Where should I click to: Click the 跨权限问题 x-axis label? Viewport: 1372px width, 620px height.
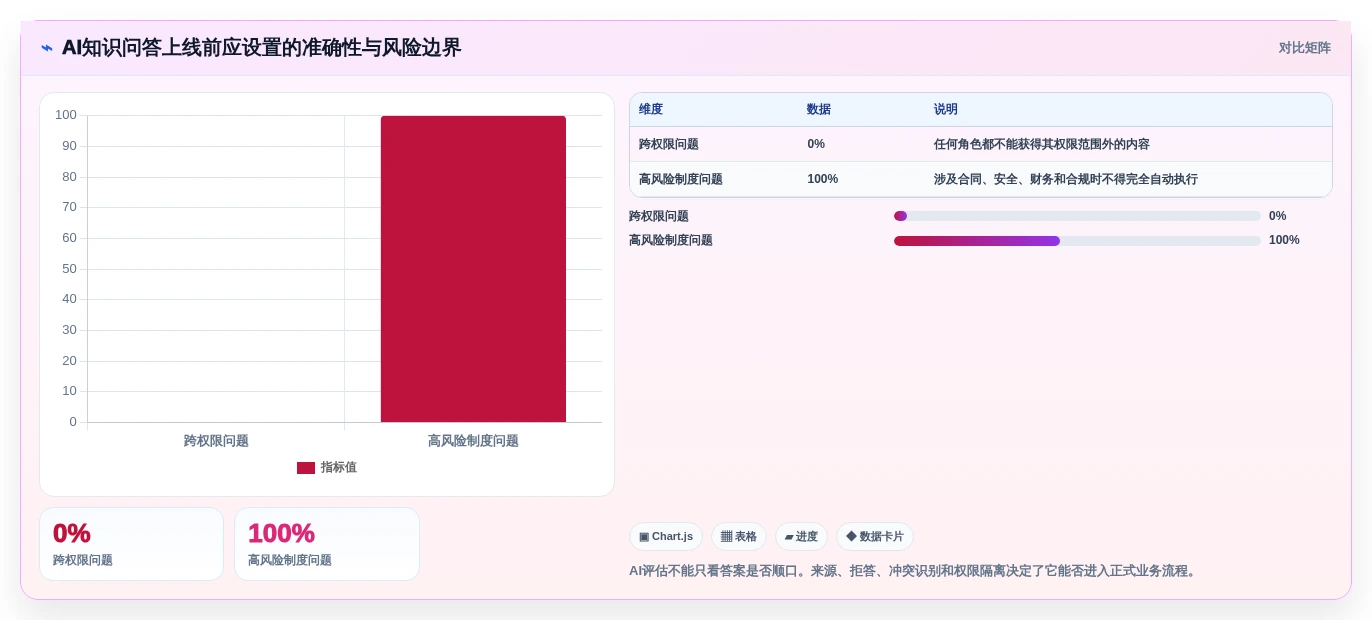216,441
